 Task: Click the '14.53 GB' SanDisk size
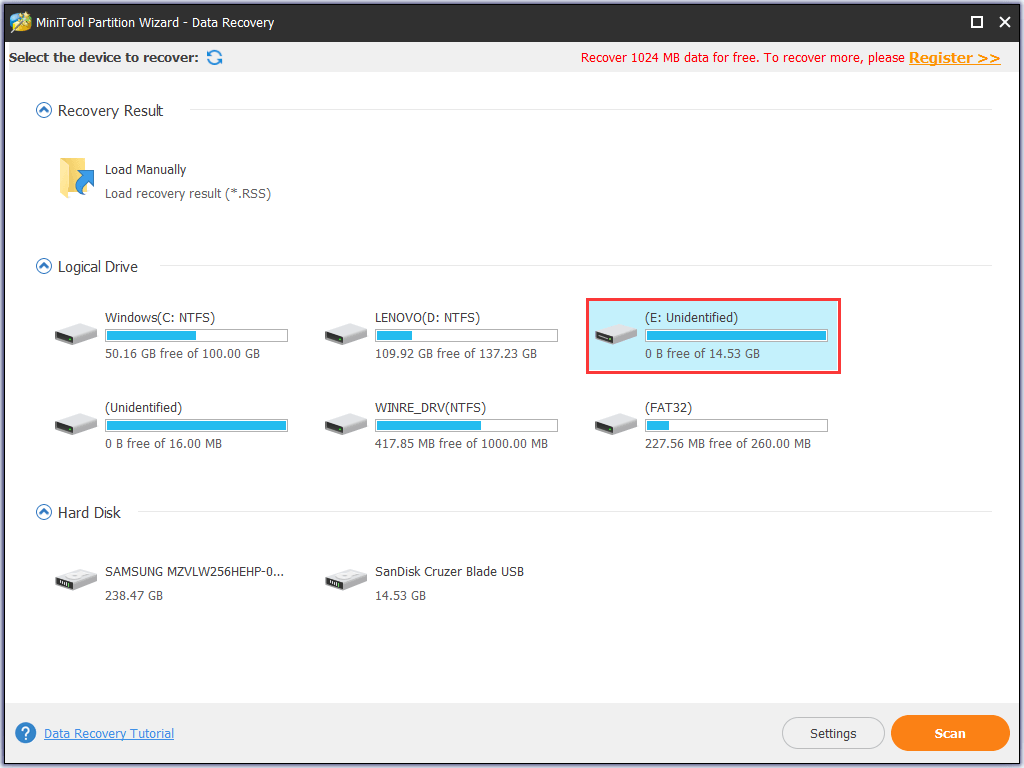click(x=400, y=596)
